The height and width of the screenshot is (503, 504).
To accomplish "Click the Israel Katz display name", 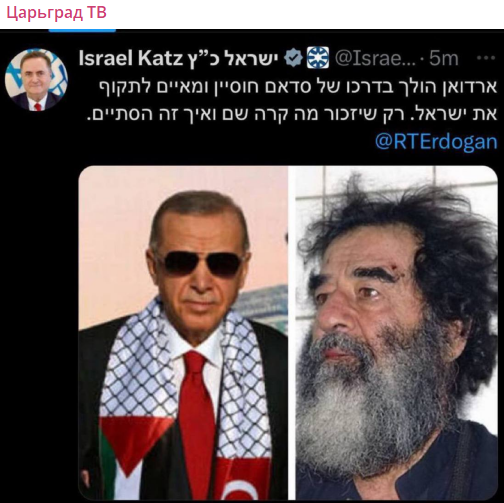I will click(x=131, y=58).
